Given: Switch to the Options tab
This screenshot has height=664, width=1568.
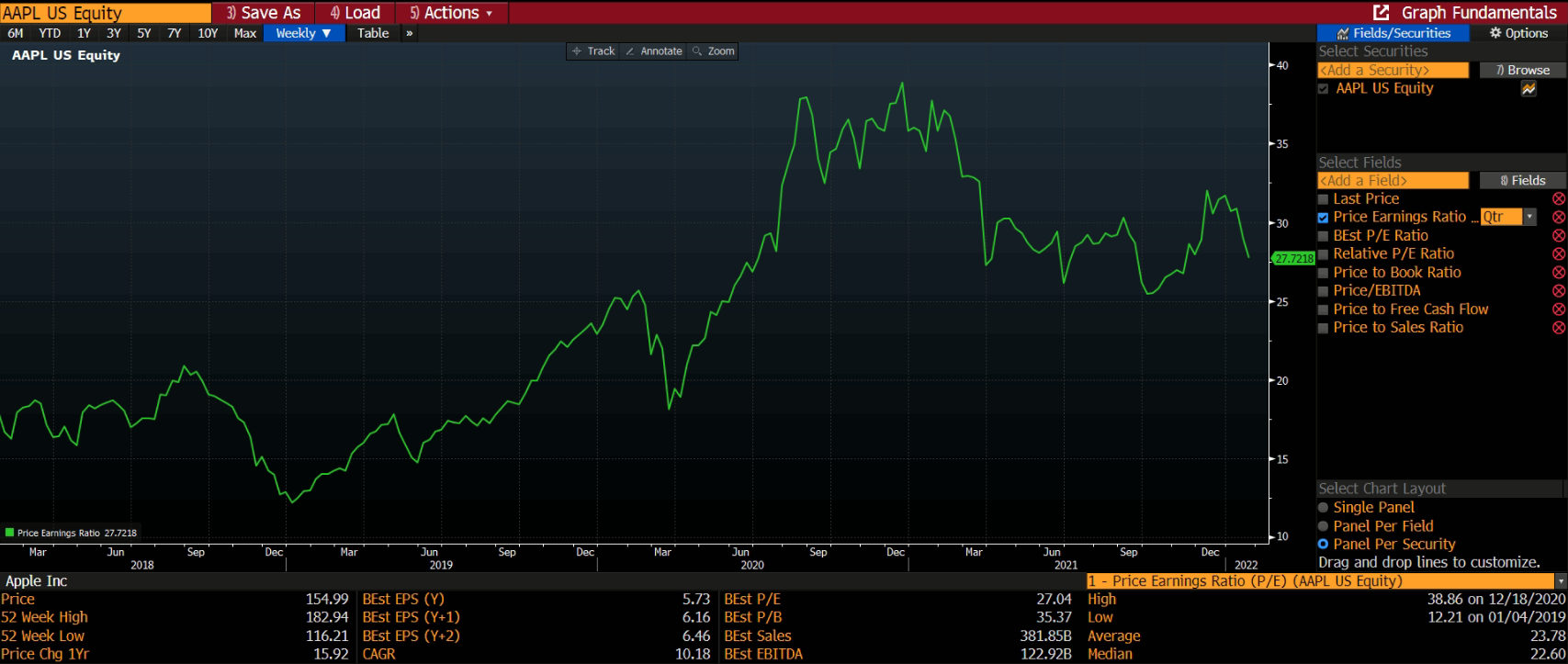Looking at the screenshot, I should [1518, 33].
